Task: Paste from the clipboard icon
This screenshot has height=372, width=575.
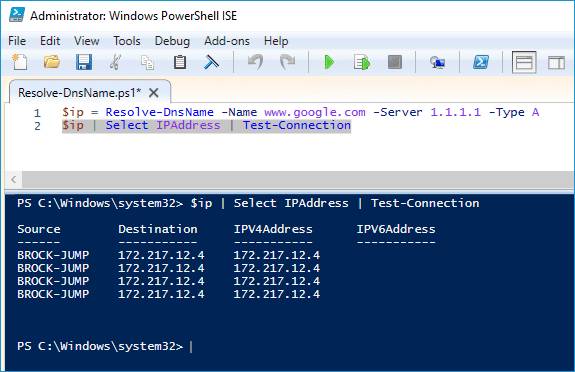Action: (180, 62)
